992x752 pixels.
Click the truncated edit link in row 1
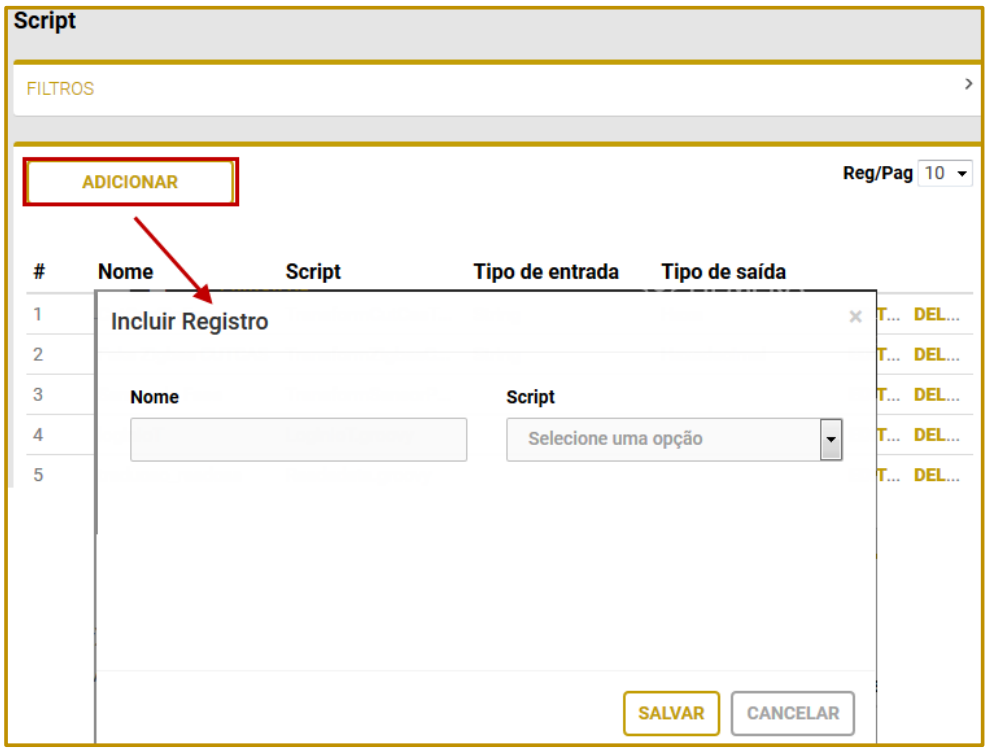pos(888,315)
